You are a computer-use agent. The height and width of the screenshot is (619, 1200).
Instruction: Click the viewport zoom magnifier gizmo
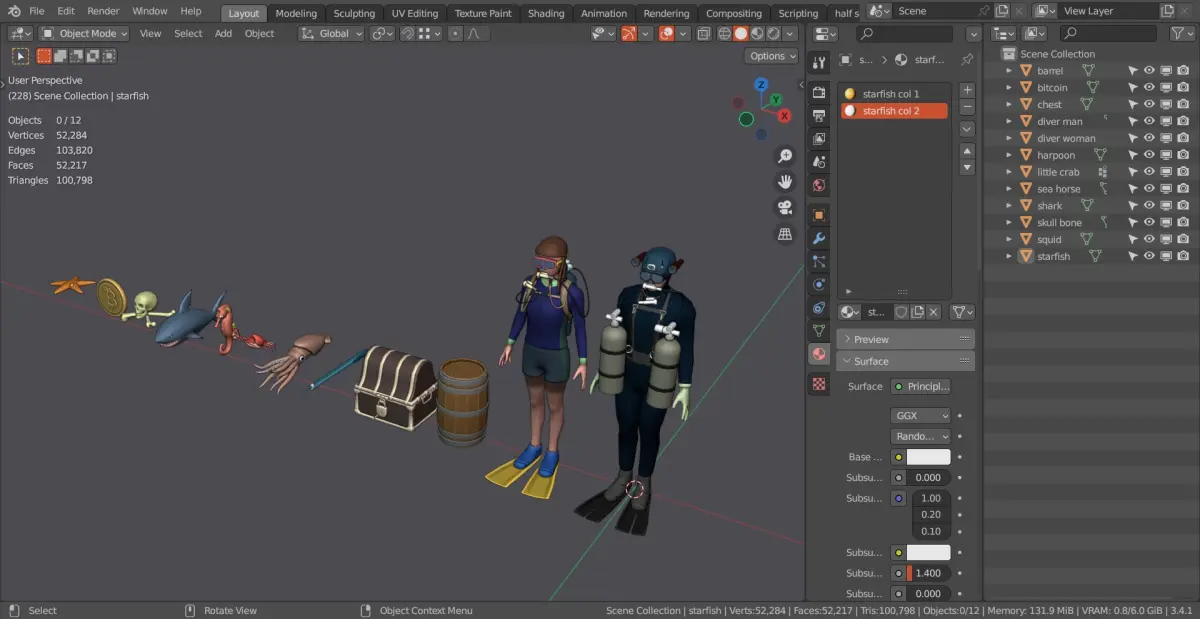tap(785, 156)
